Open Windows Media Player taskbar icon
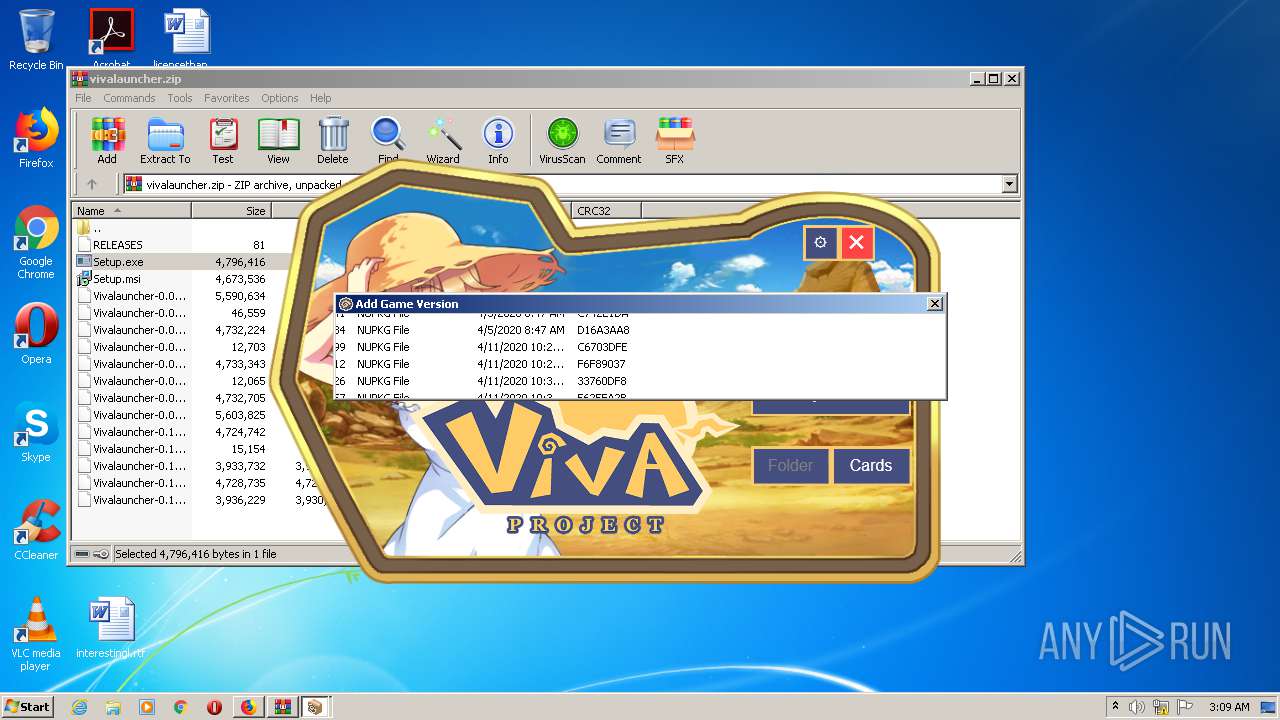 [x=147, y=707]
